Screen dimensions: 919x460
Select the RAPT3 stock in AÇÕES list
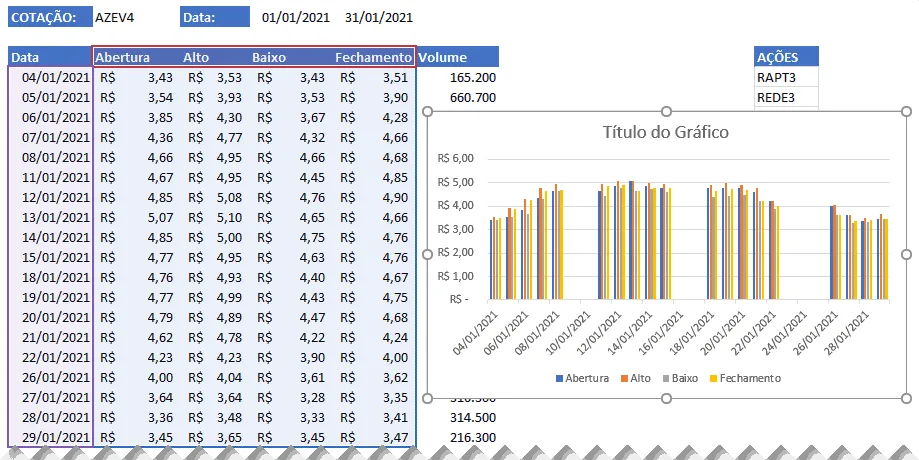pyautogui.click(x=786, y=77)
